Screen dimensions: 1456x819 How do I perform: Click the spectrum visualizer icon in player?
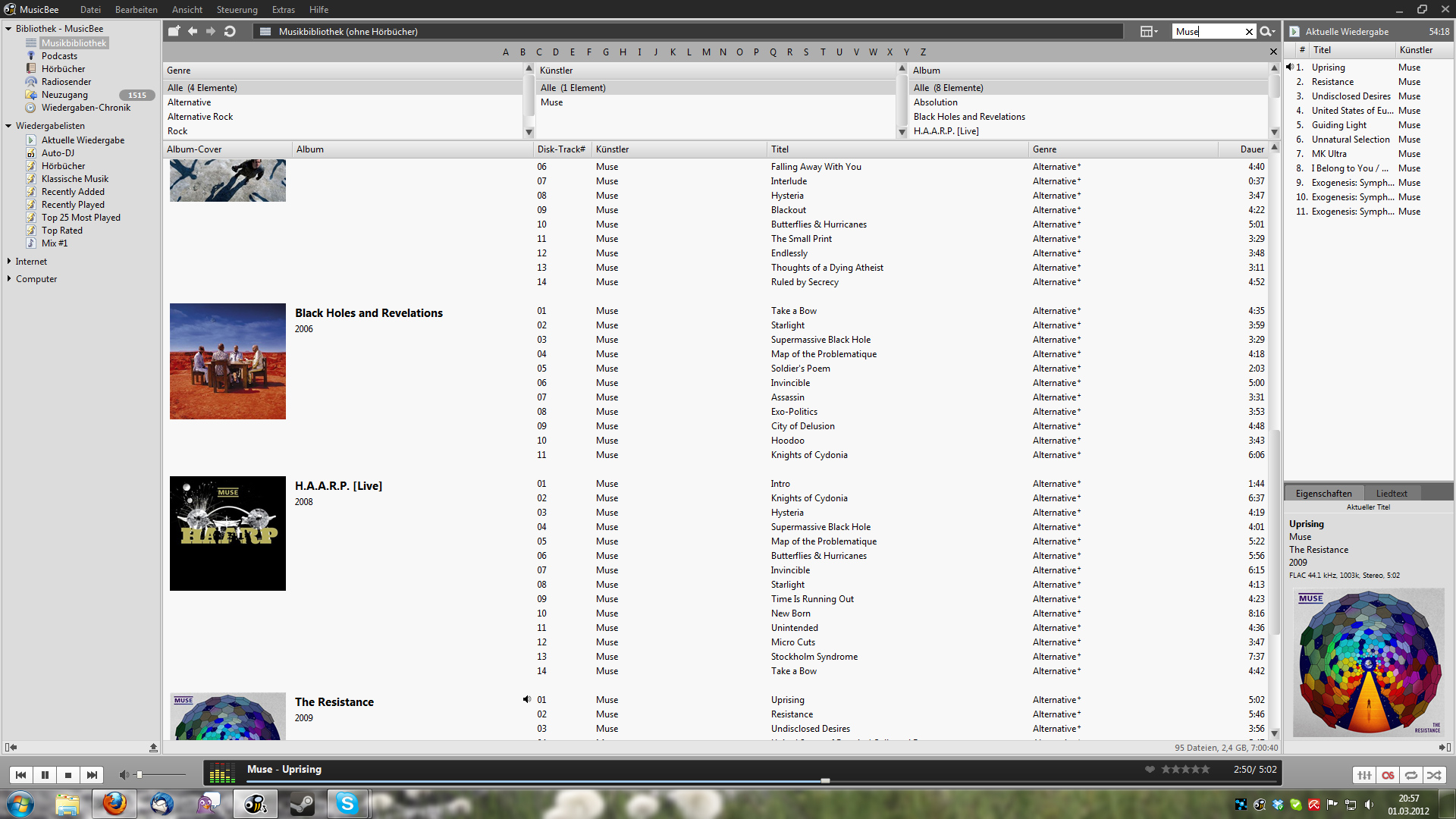[221, 773]
